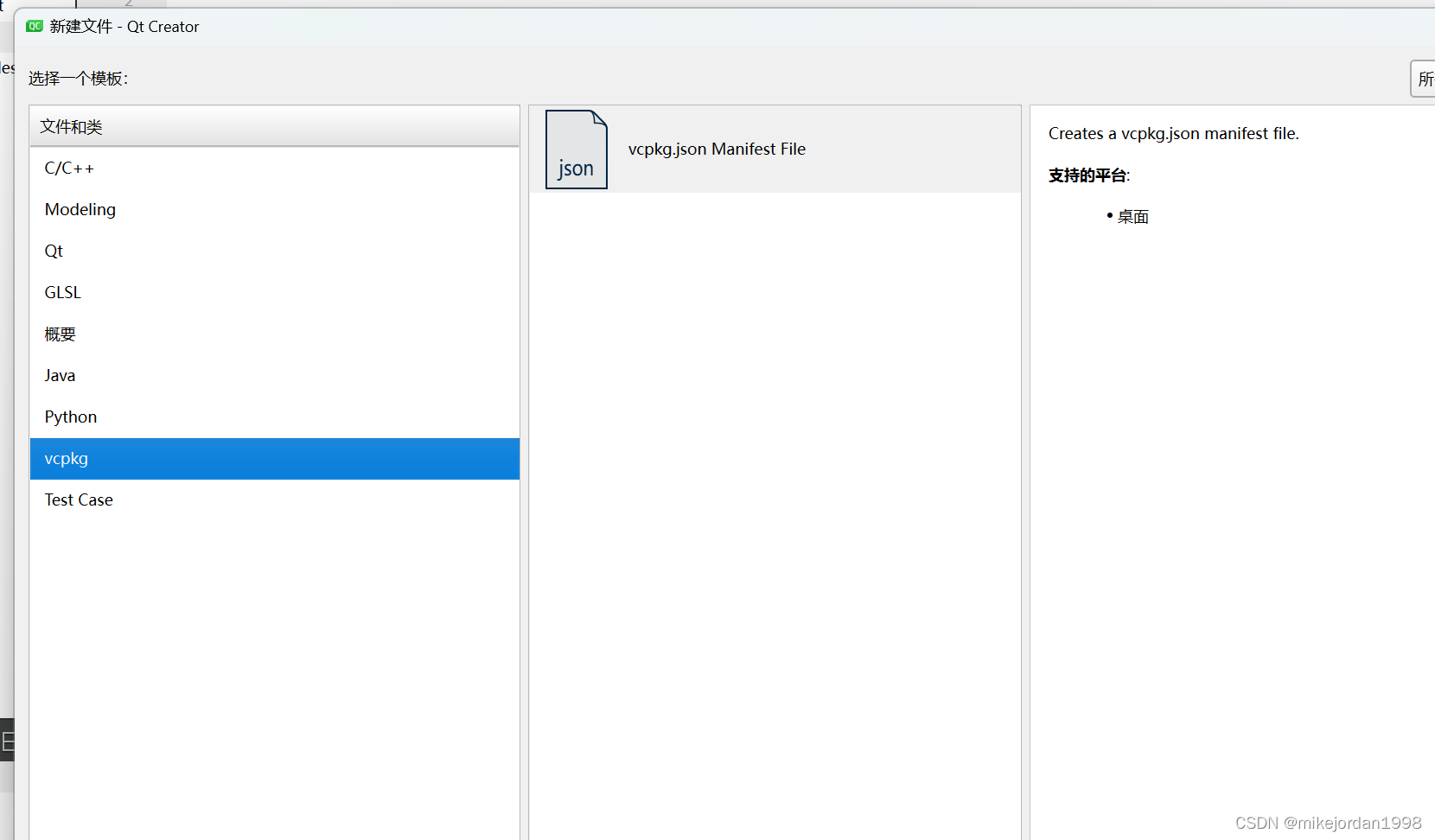Click the json file icon for vcpkg manifest
Viewport: 1435px width, 840px height.
pos(577,150)
